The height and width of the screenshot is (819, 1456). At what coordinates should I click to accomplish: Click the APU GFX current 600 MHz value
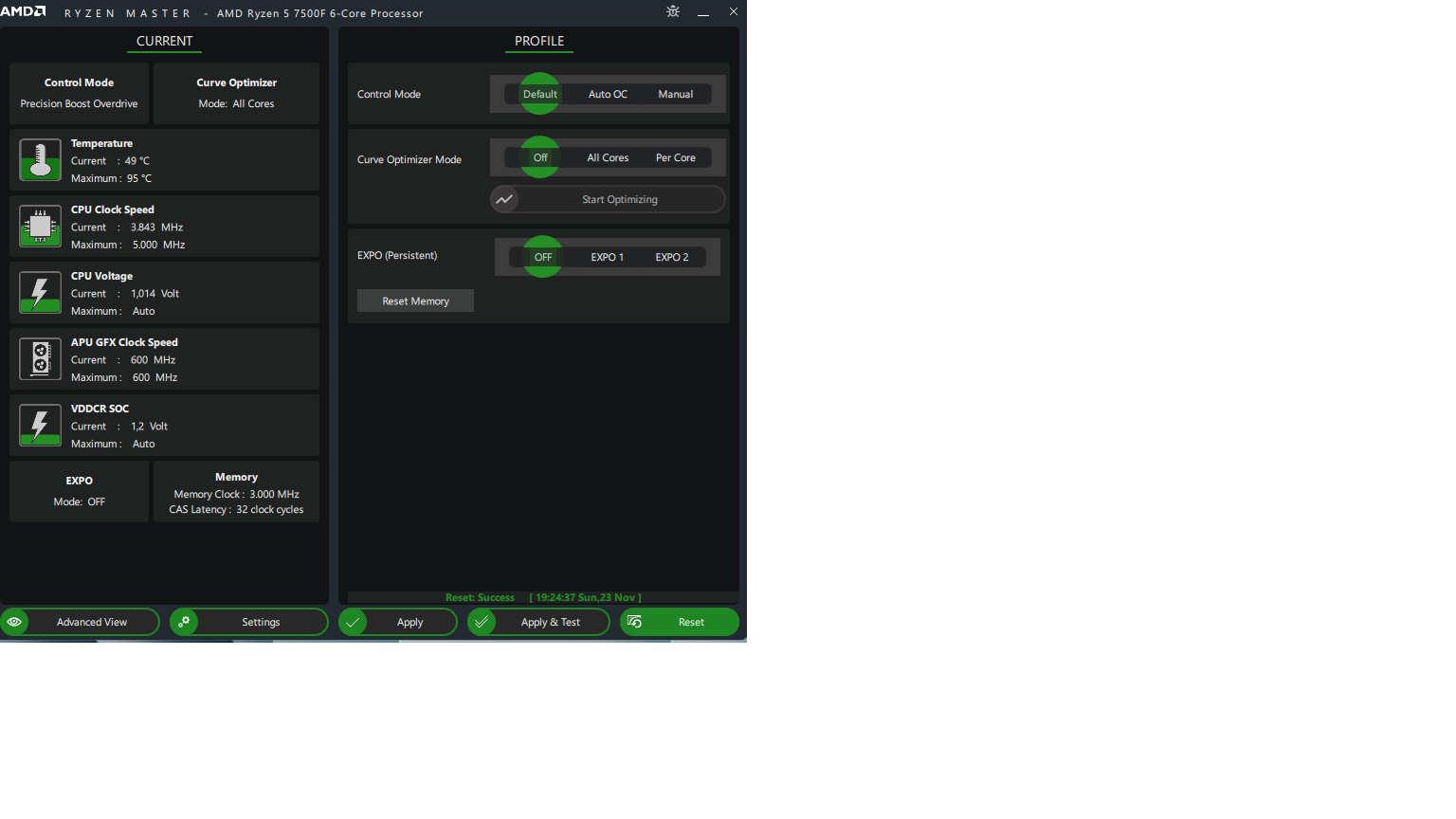tap(154, 360)
